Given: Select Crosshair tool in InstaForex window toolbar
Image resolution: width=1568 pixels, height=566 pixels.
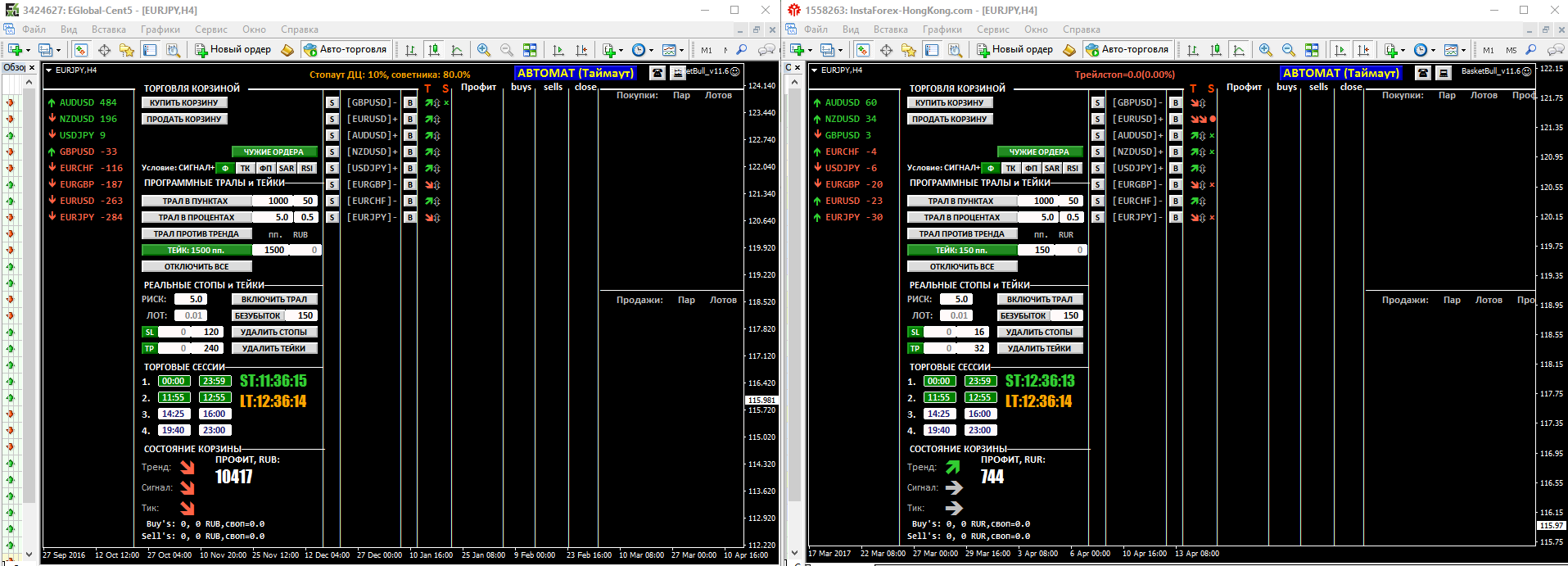Looking at the screenshot, I should [886, 50].
